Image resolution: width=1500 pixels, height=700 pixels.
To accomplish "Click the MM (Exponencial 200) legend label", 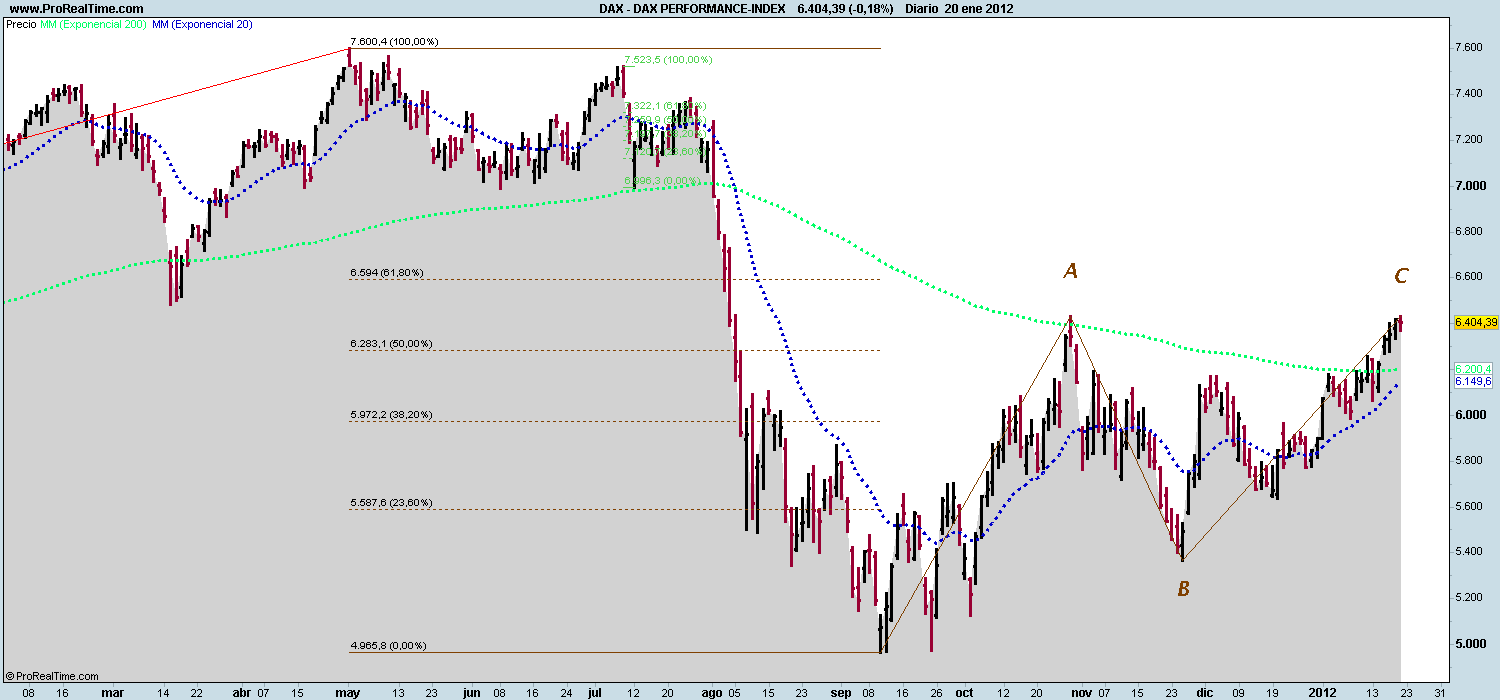I will click(93, 22).
